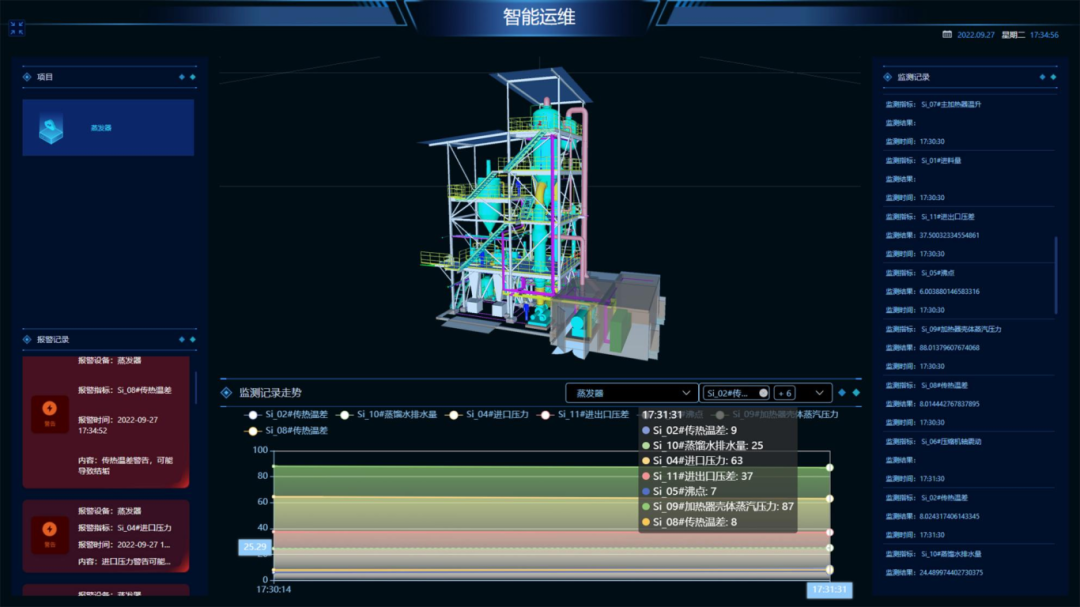The height and width of the screenshot is (607, 1080).
Task: Click the calendar icon beside the date
Action: pyautogui.click(x=947, y=35)
